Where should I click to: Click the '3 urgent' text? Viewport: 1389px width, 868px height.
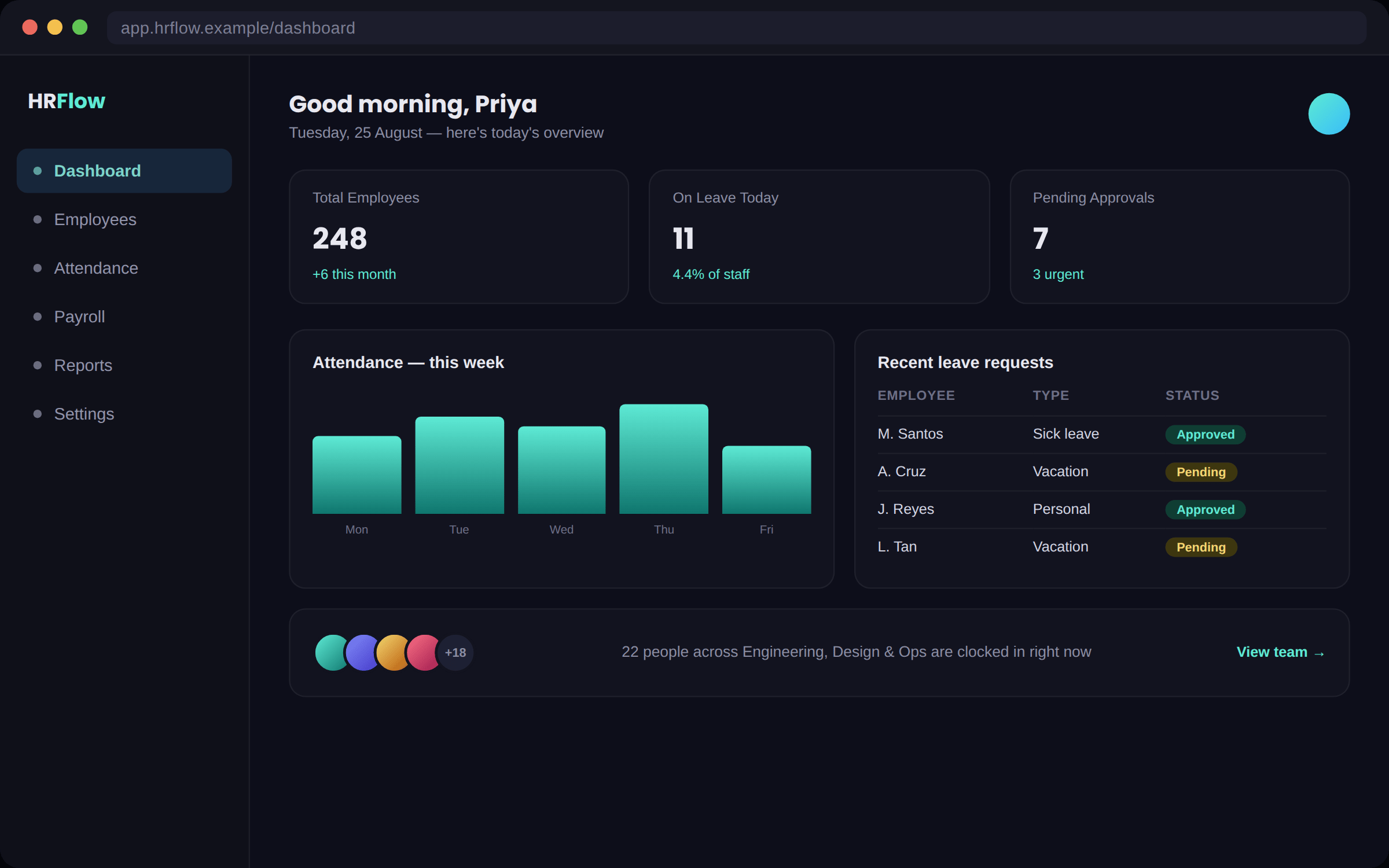[x=1058, y=274]
